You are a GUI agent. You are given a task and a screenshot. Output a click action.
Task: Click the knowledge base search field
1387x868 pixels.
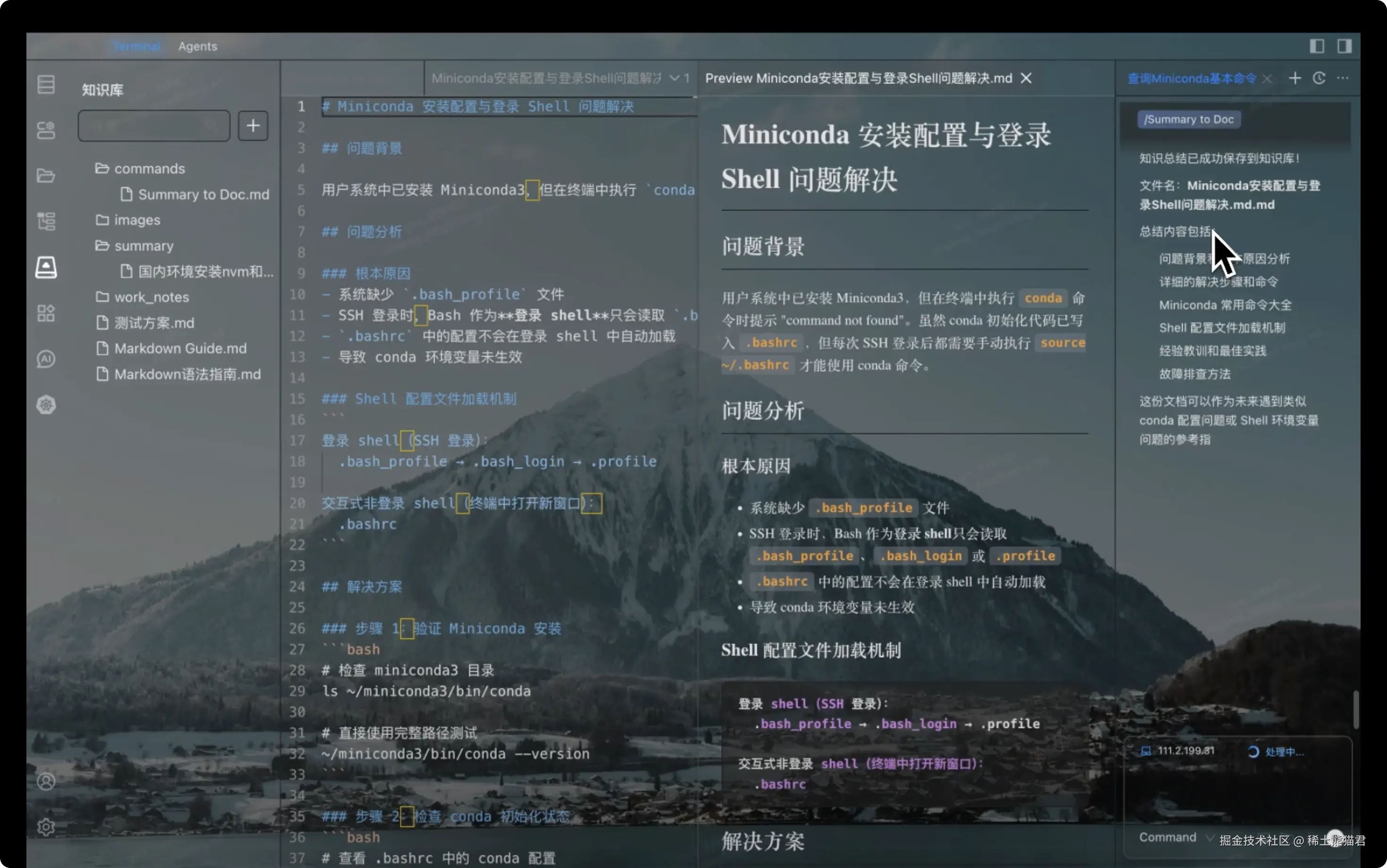154,126
